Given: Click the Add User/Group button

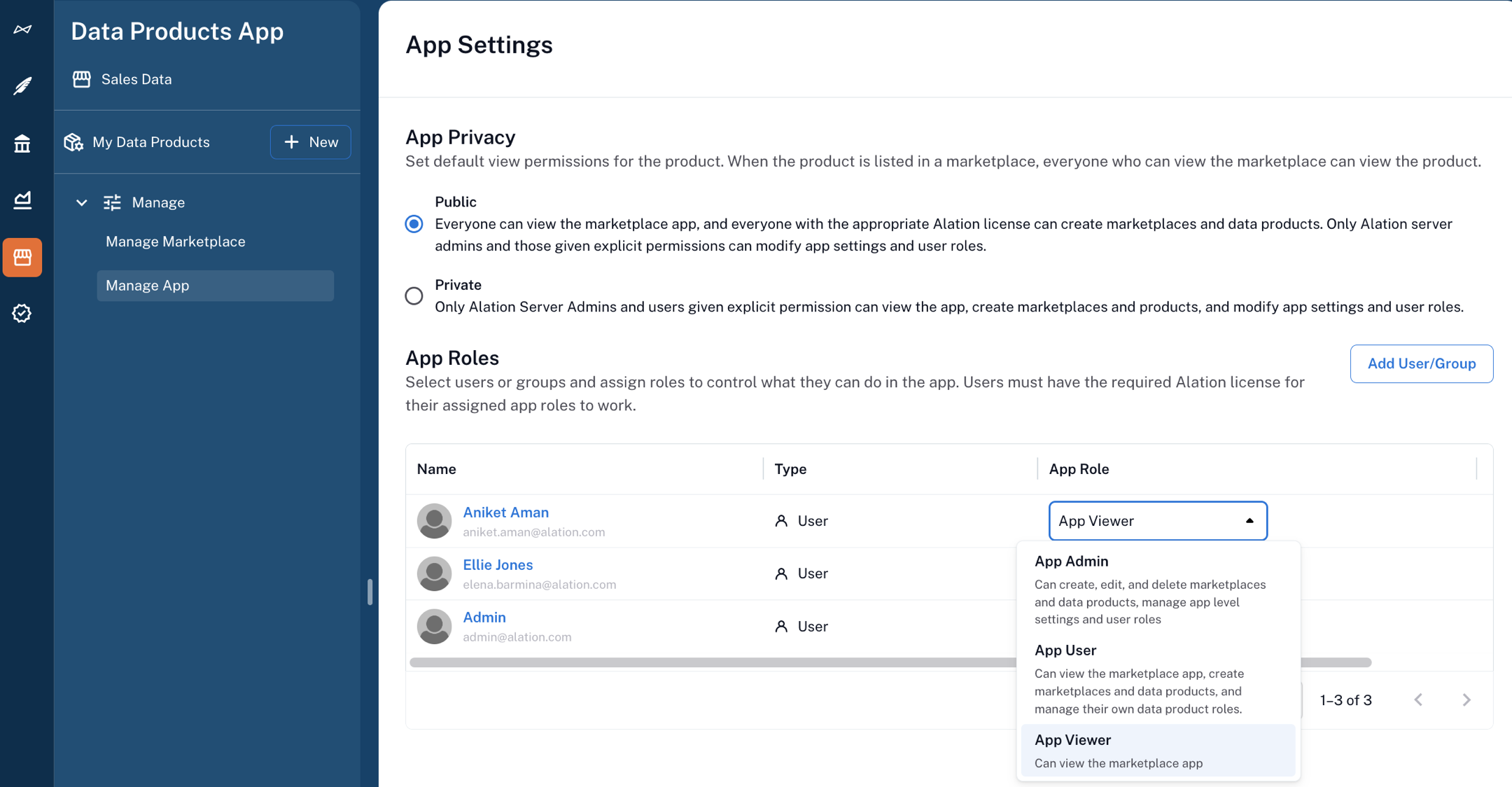Looking at the screenshot, I should 1421,363.
